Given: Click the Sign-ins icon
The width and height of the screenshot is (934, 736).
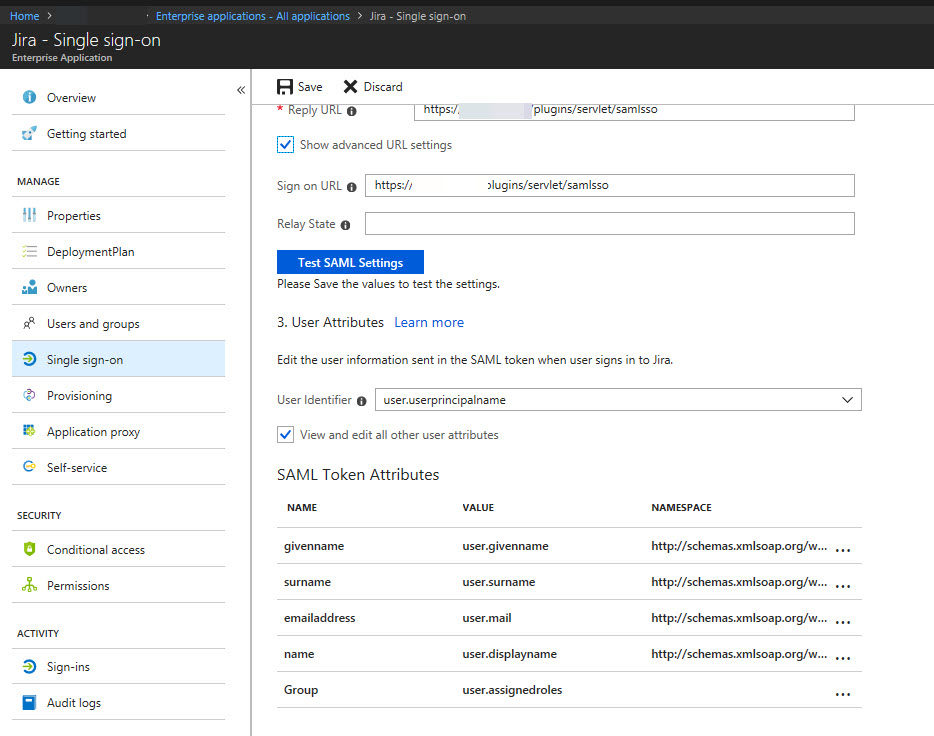Looking at the screenshot, I should pyautogui.click(x=29, y=666).
